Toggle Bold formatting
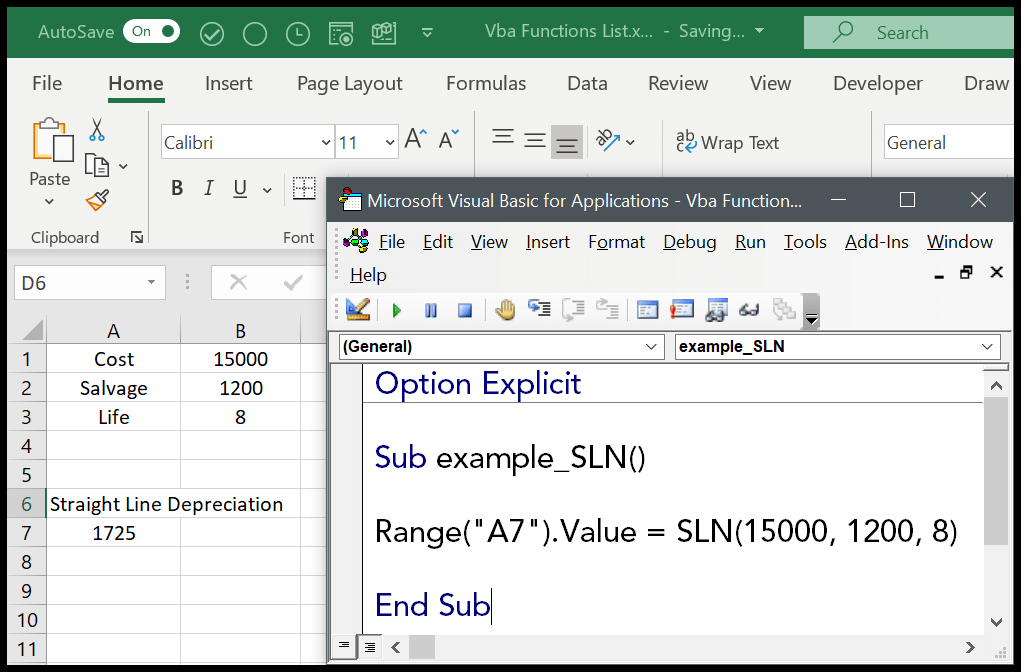The width and height of the screenshot is (1021, 672). pos(177,188)
